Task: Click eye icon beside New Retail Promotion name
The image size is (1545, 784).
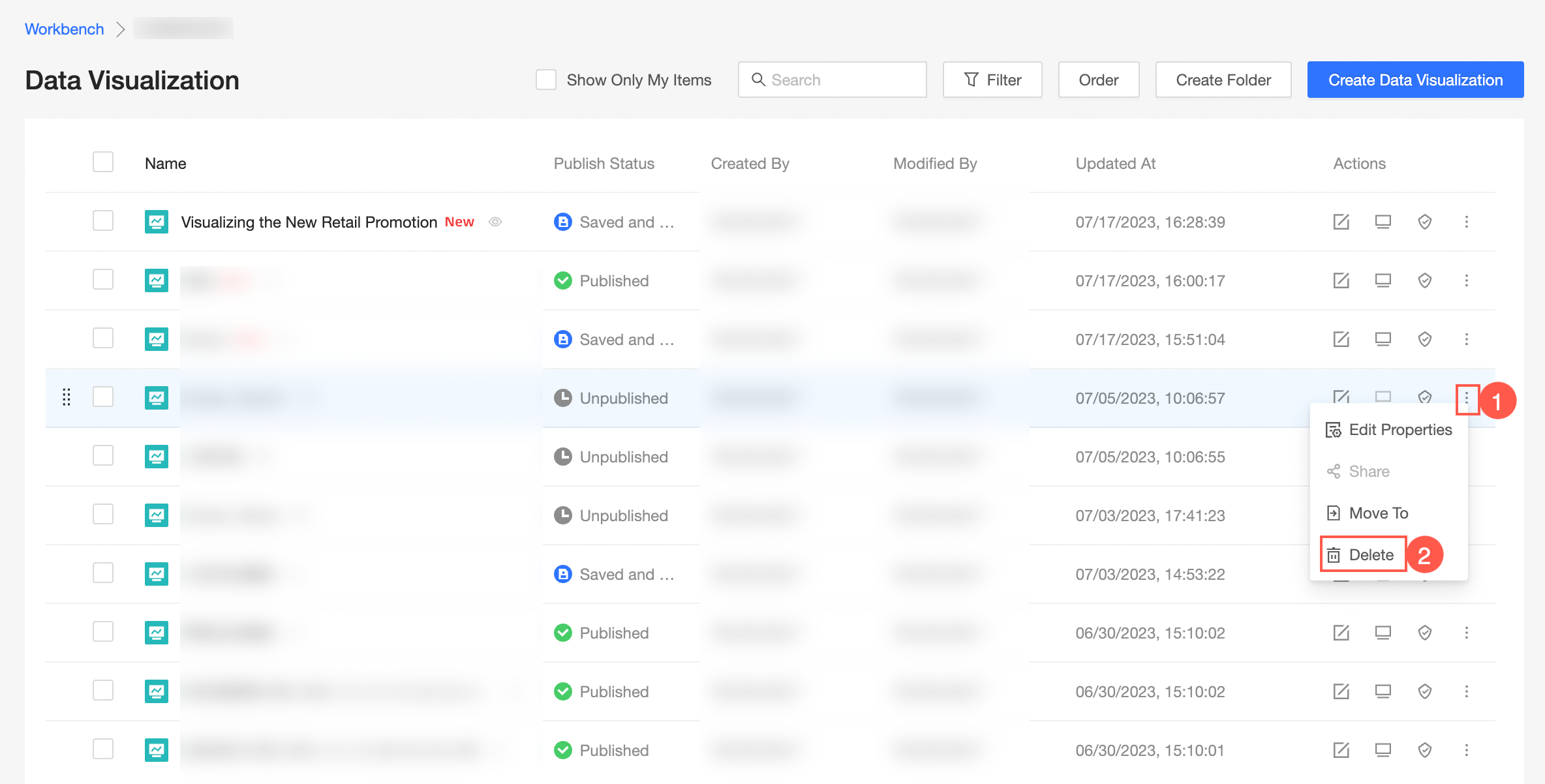Action: point(495,222)
